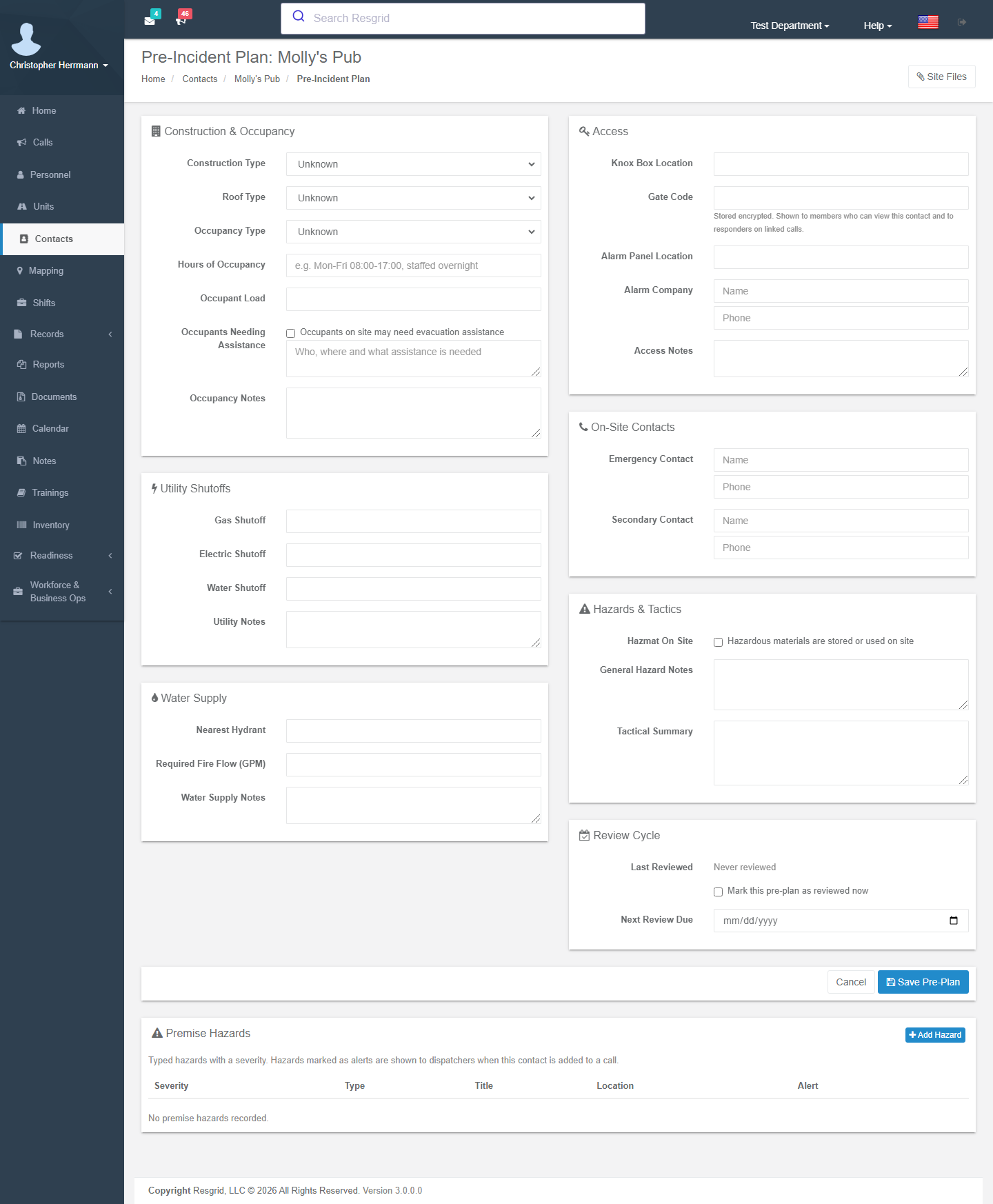Click the user avatar silhouette
The width and height of the screenshot is (993, 1204).
coord(26,39)
